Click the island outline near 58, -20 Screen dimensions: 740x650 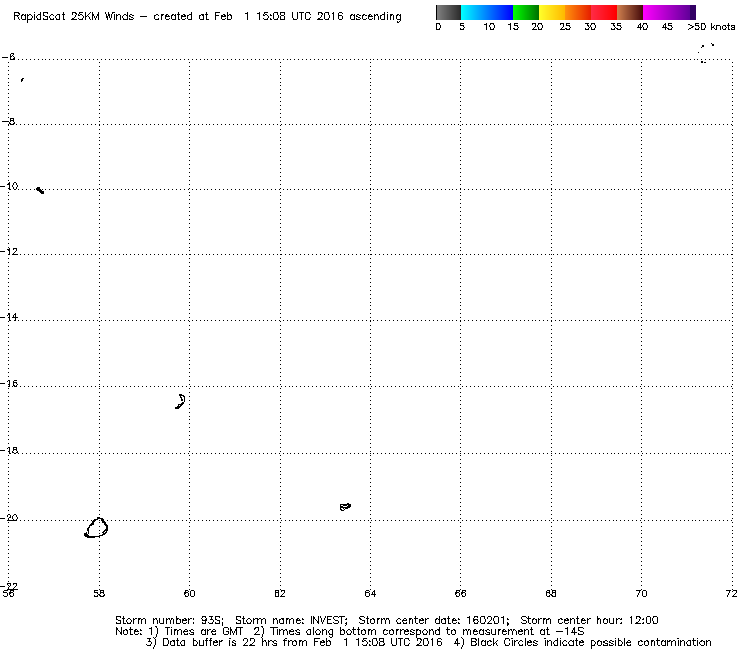coord(96,527)
